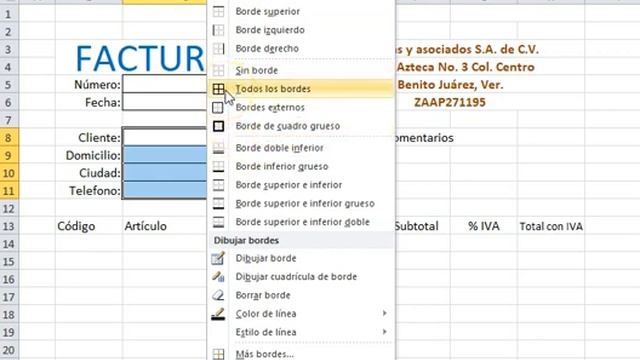
Task: Click the Borde superior e inferior grueso icon
Action: pyautogui.click(x=218, y=203)
